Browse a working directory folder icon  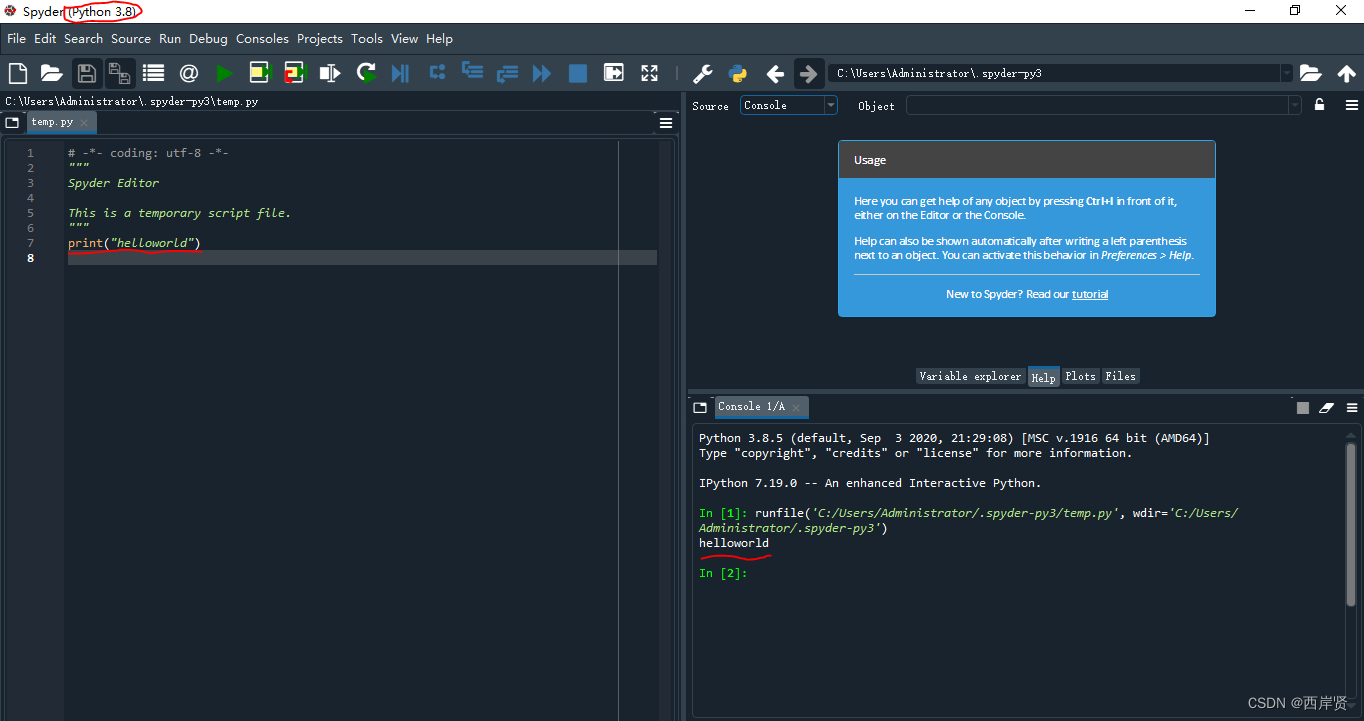click(x=1310, y=73)
